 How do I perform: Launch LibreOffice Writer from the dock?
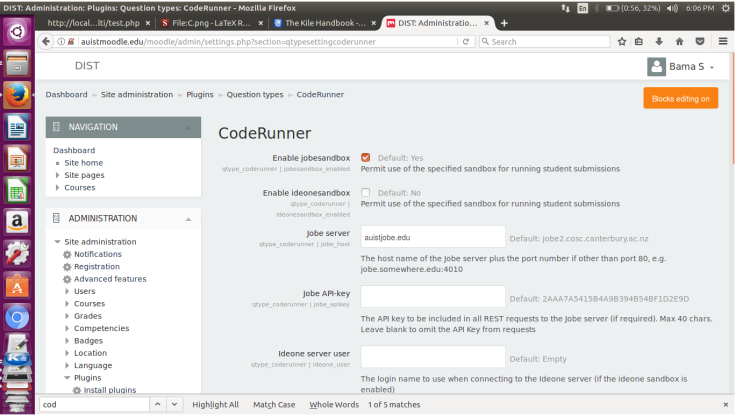pyautogui.click(x=16, y=127)
